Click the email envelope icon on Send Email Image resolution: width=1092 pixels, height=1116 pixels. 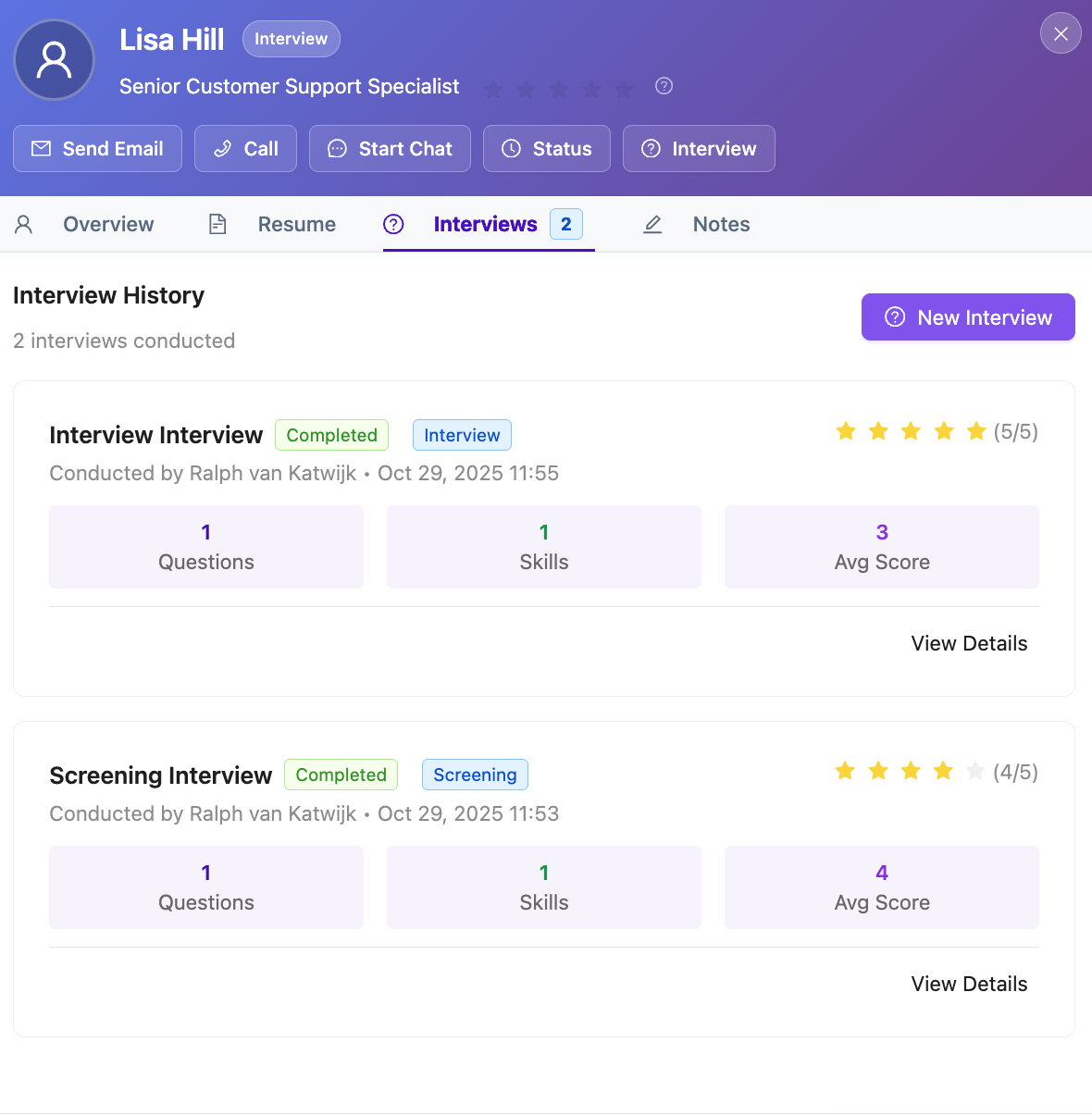[x=41, y=148]
